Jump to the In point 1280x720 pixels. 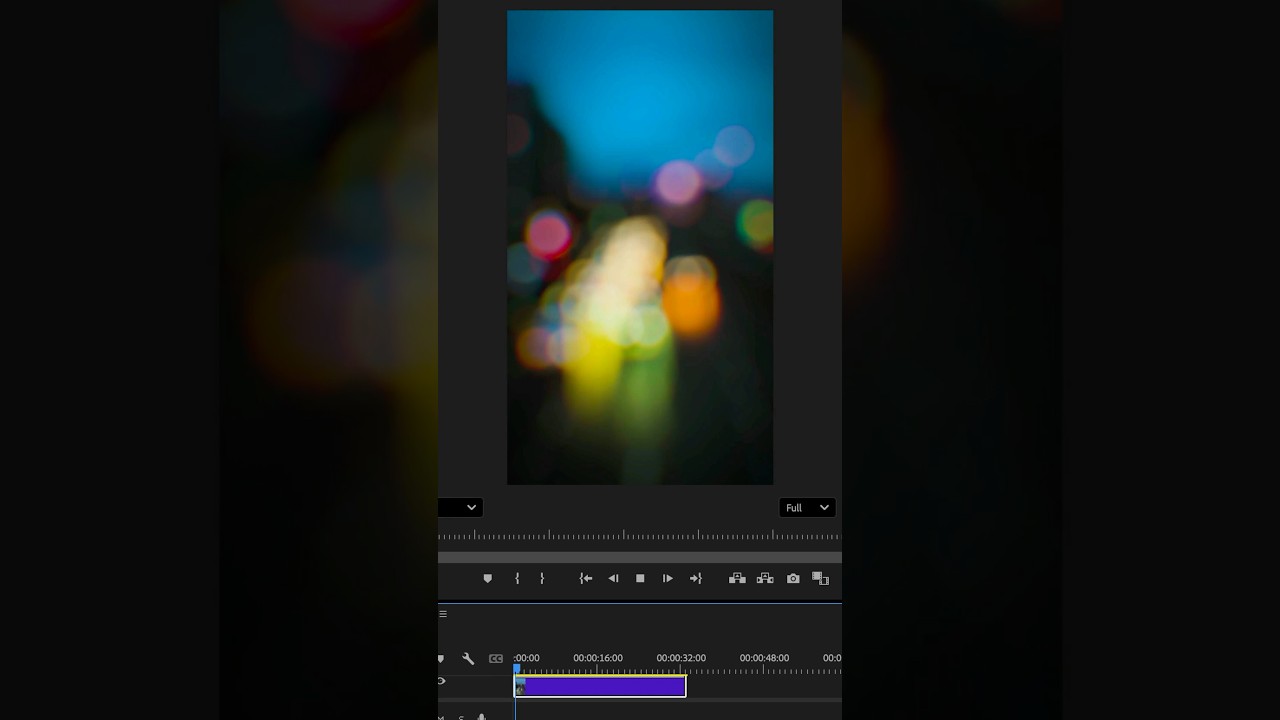(586, 578)
